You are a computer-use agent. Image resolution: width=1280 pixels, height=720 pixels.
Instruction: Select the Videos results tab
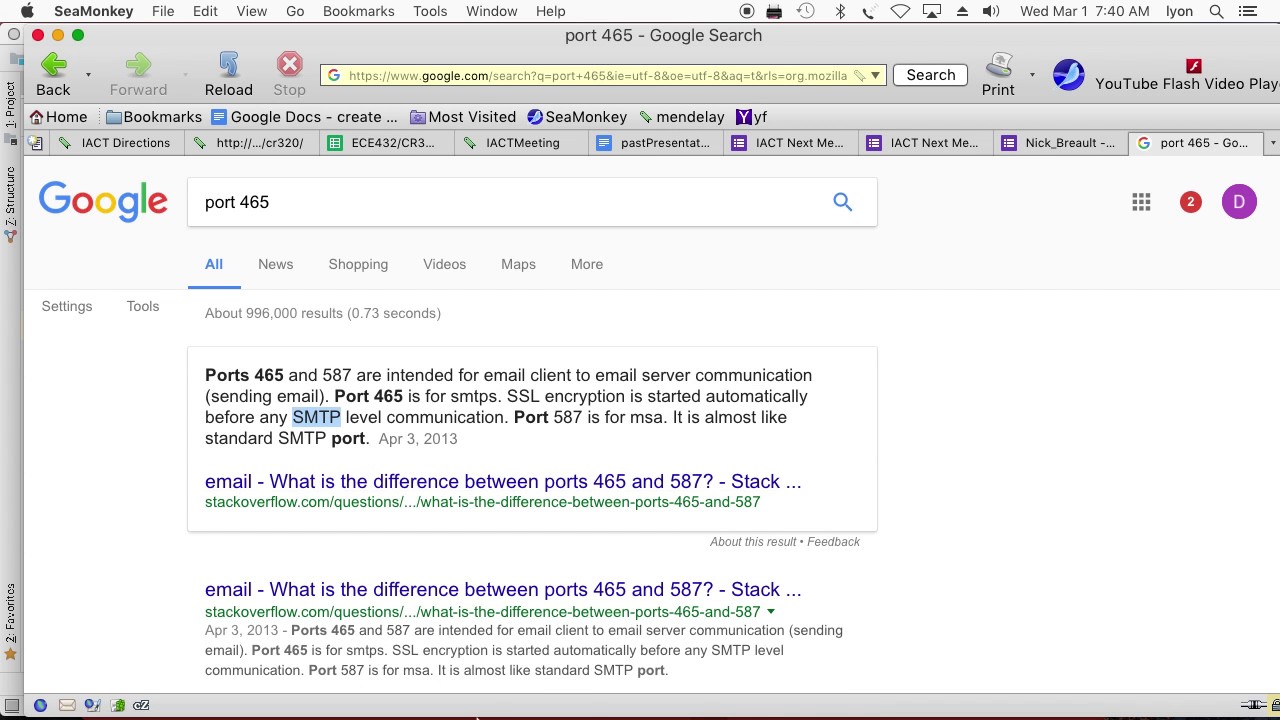[x=444, y=264]
